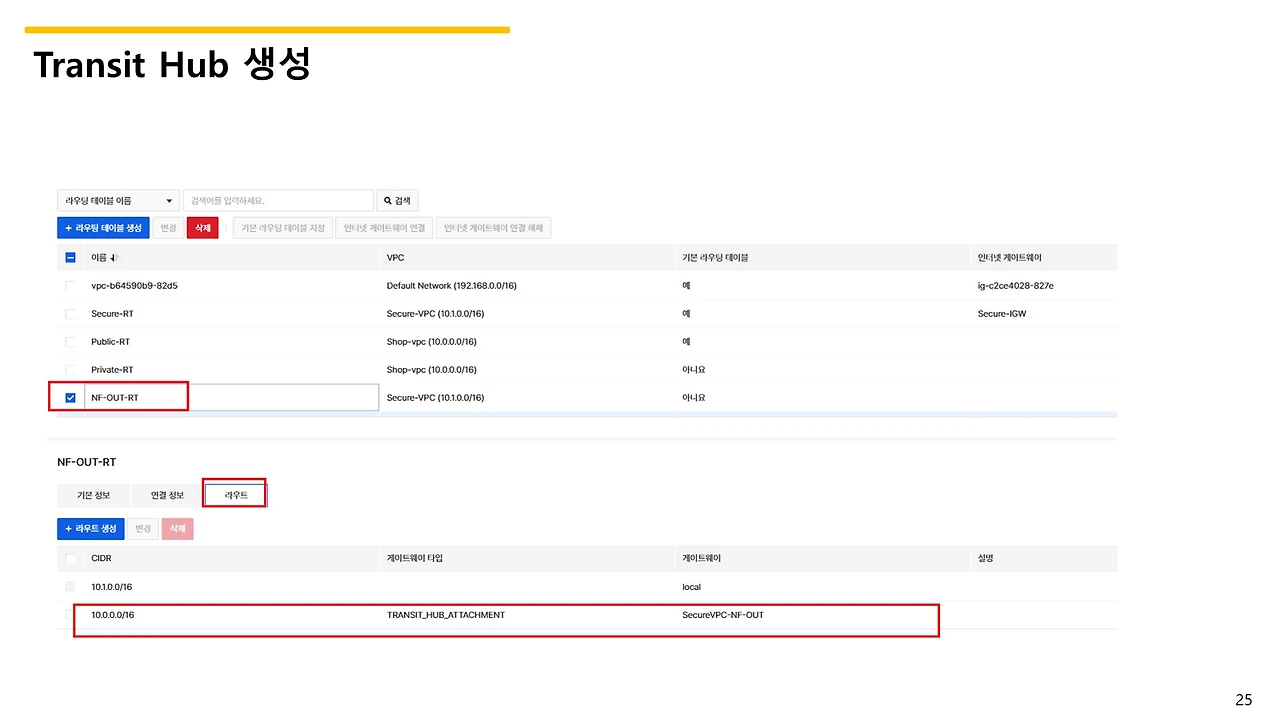Open the 라우팅 테이블 이름 search filter dropdown
The width and height of the screenshot is (1280, 720).
[x=118, y=201]
